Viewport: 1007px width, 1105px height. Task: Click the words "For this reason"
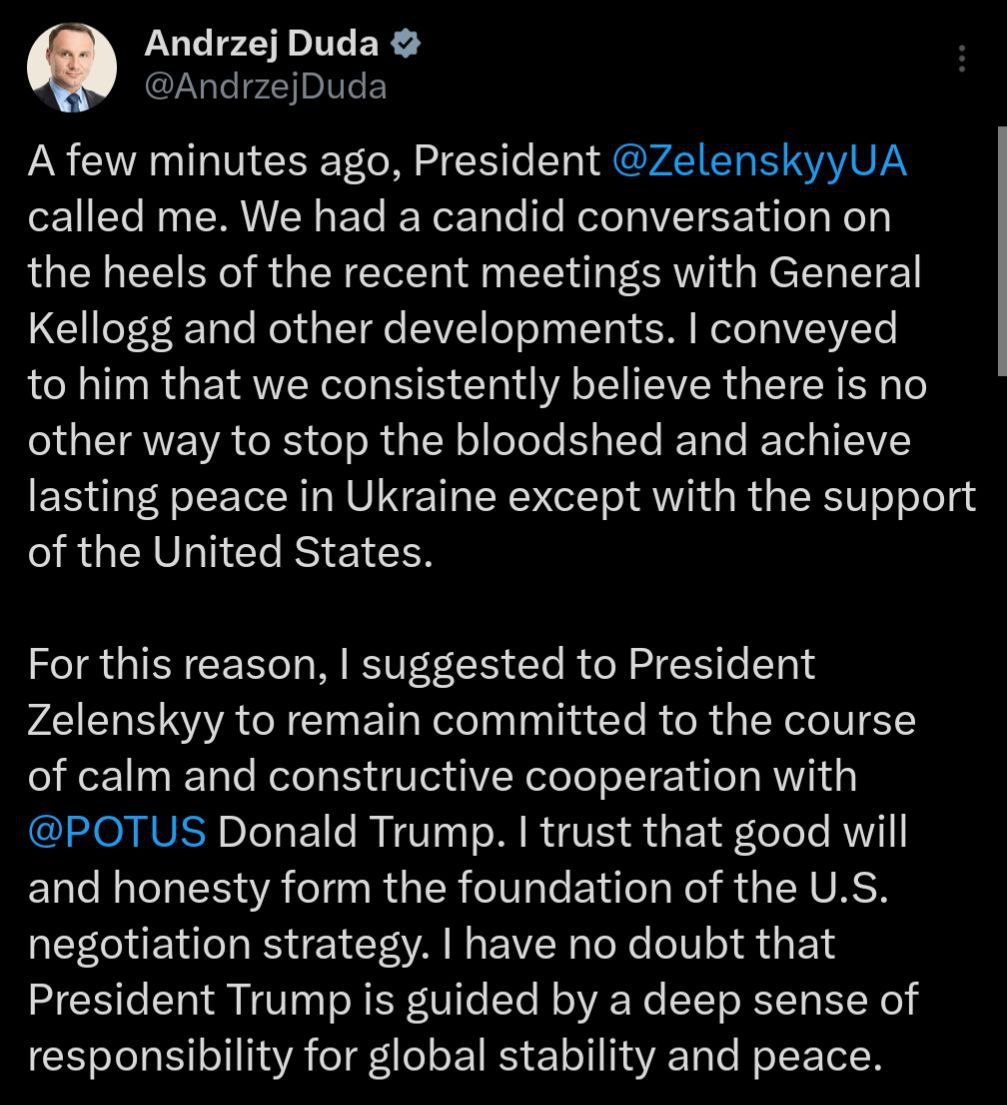coord(170,664)
